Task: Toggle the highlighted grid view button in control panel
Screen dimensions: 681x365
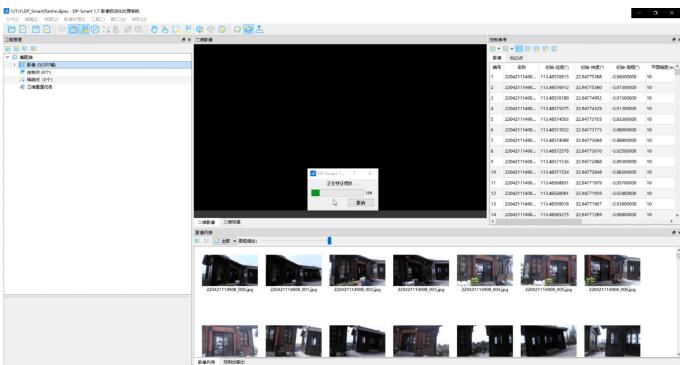Action: (519, 49)
